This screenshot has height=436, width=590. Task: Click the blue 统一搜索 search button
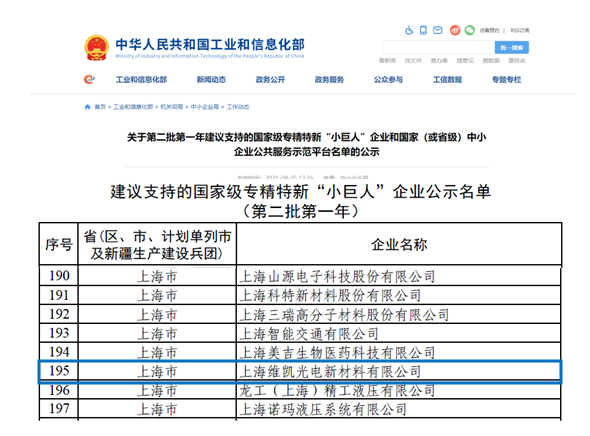coord(512,47)
